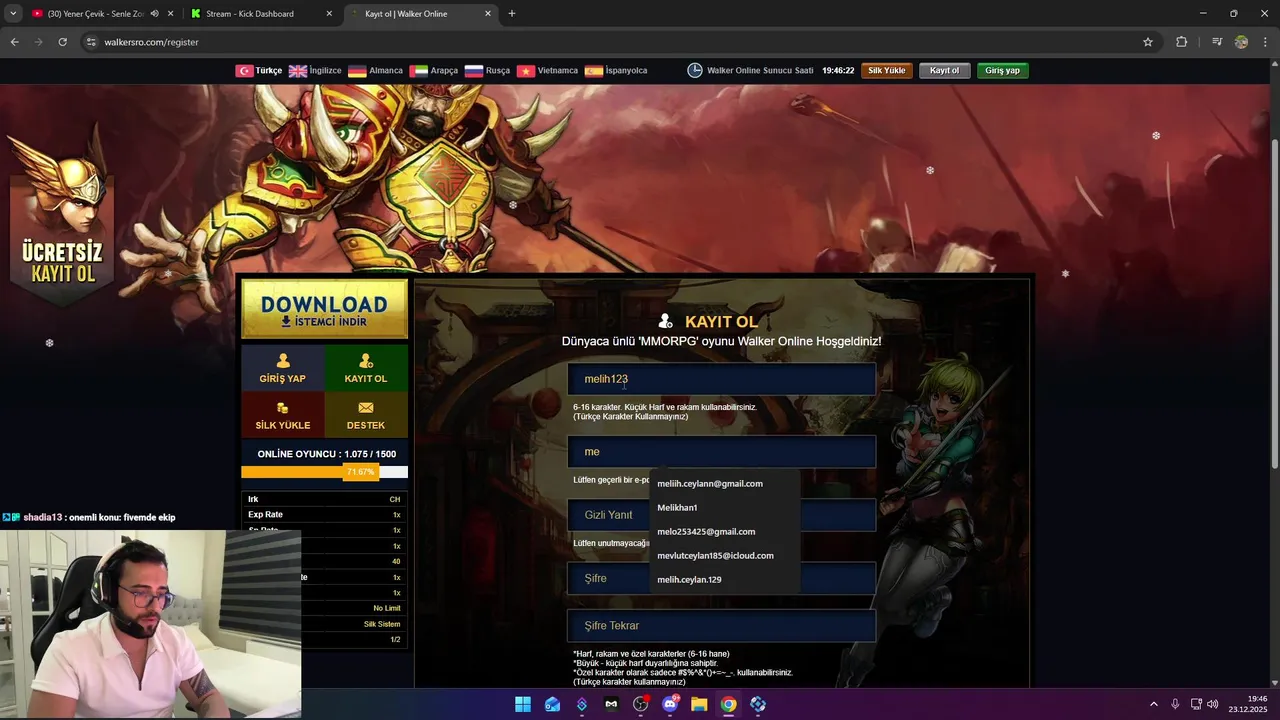
Task: Show hidden system tray icons
Action: pos(1153,704)
